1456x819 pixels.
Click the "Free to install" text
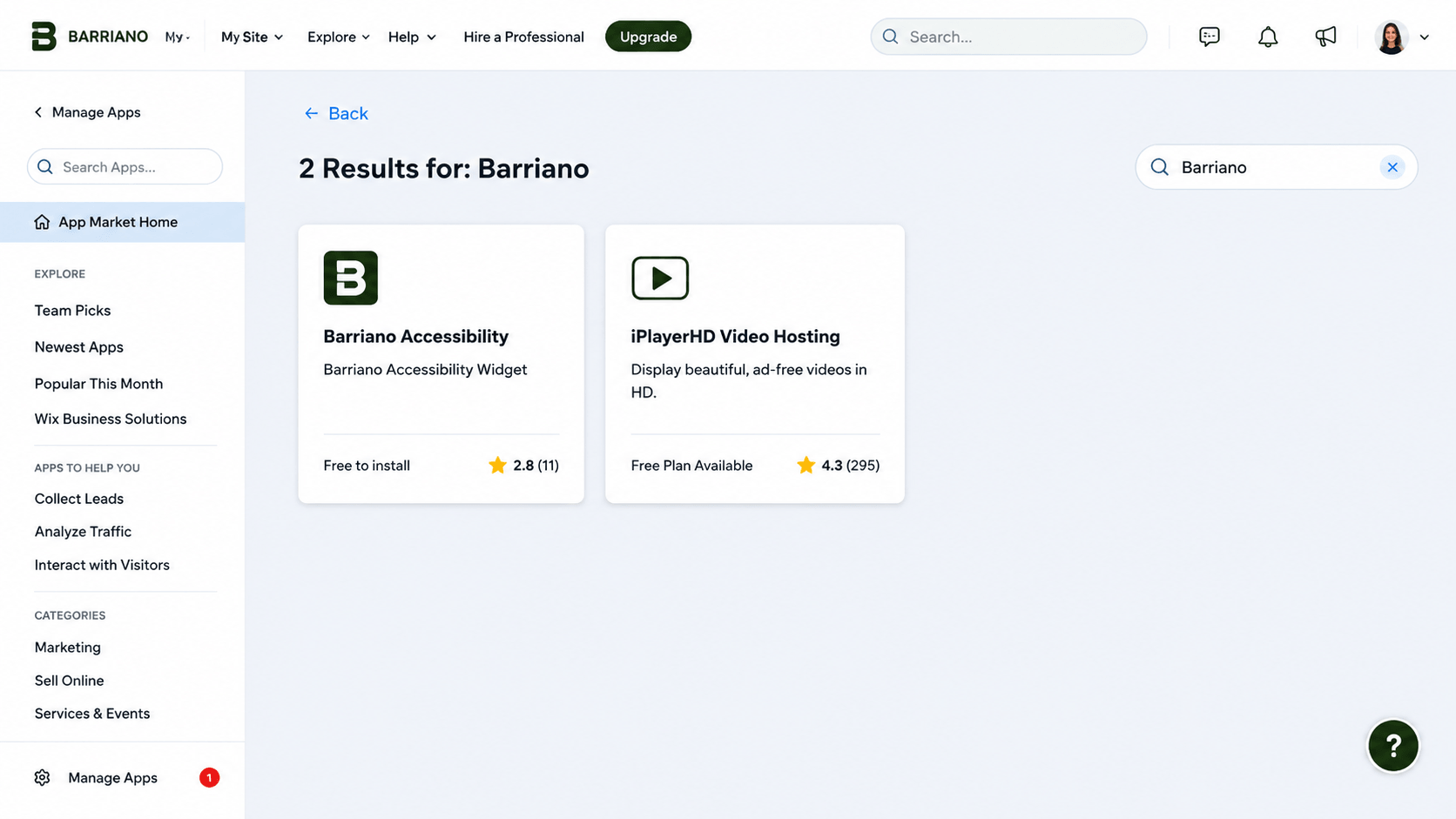pyautogui.click(x=367, y=466)
